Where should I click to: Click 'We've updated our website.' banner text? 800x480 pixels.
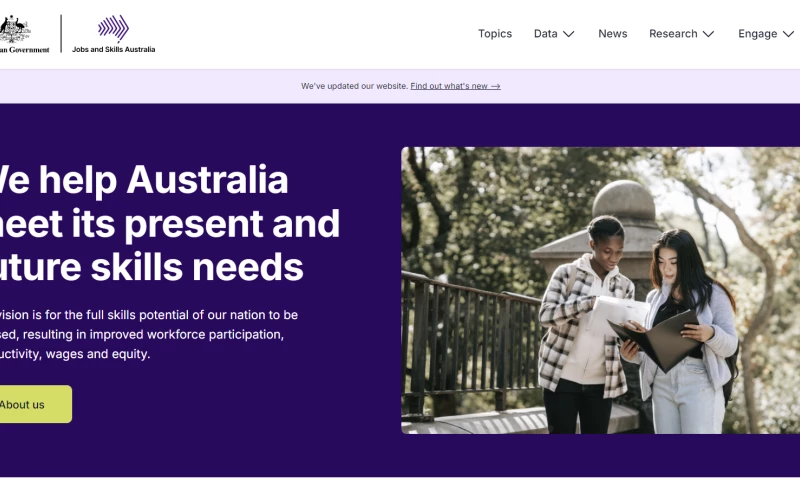355,86
